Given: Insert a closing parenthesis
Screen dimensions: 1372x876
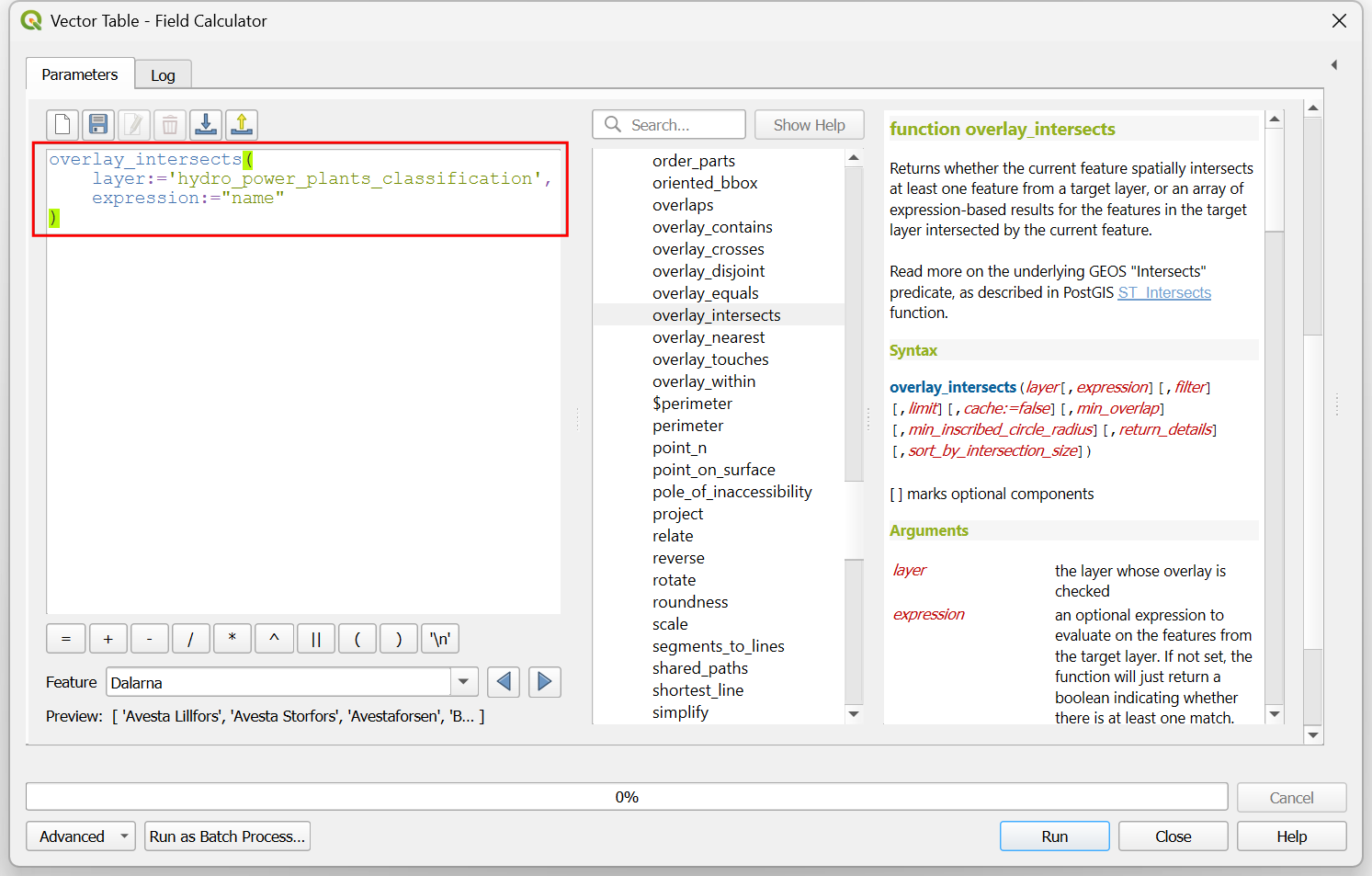Looking at the screenshot, I should point(399,639).
